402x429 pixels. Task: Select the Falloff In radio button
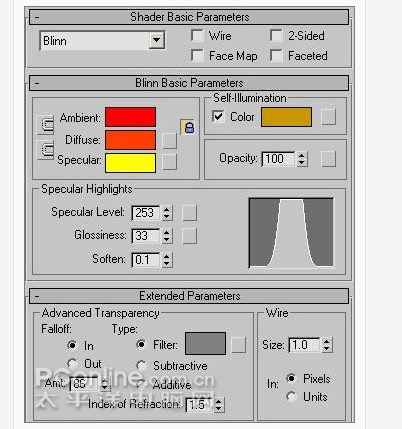click(72, 345)
